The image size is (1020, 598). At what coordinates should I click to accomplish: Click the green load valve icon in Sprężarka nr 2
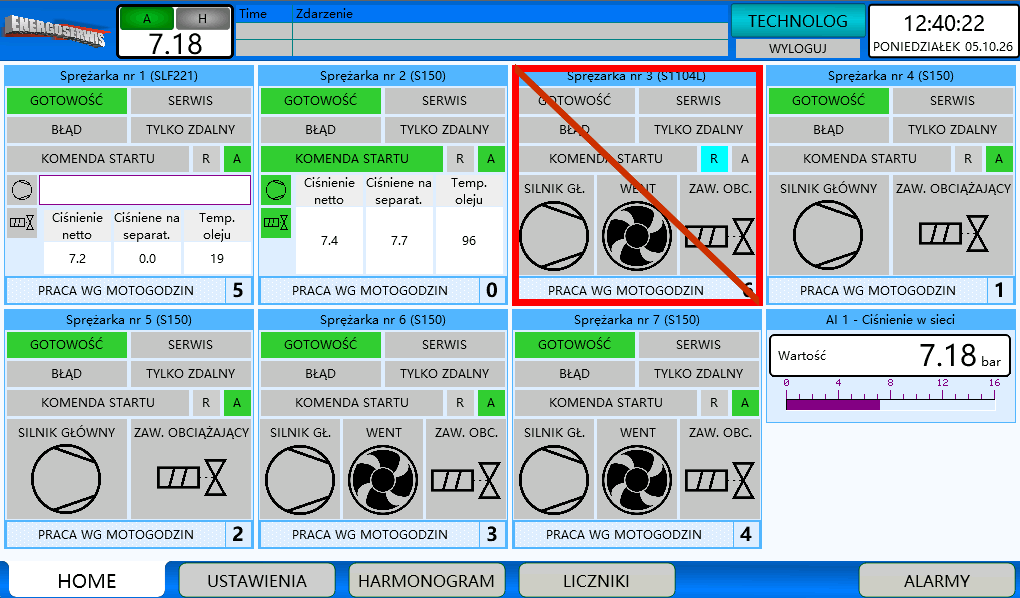(276, 223)
